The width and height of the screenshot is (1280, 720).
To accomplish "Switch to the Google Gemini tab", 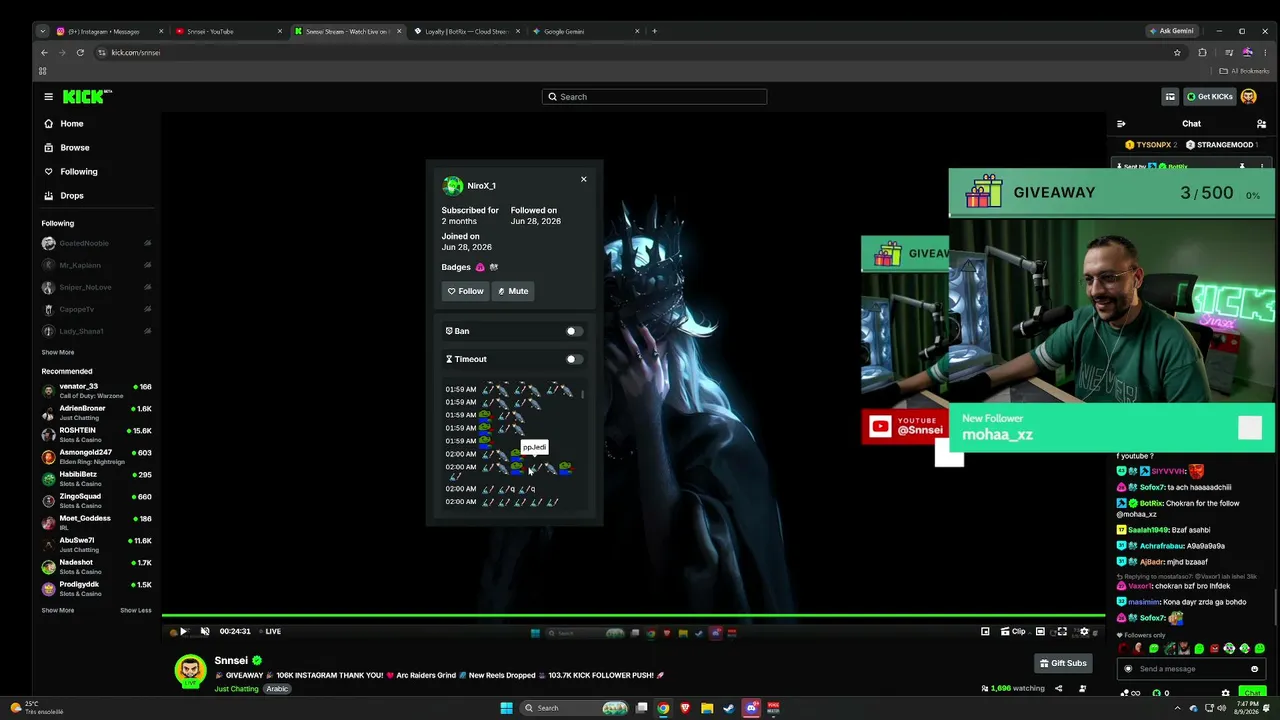I will [x=584, y=31].
